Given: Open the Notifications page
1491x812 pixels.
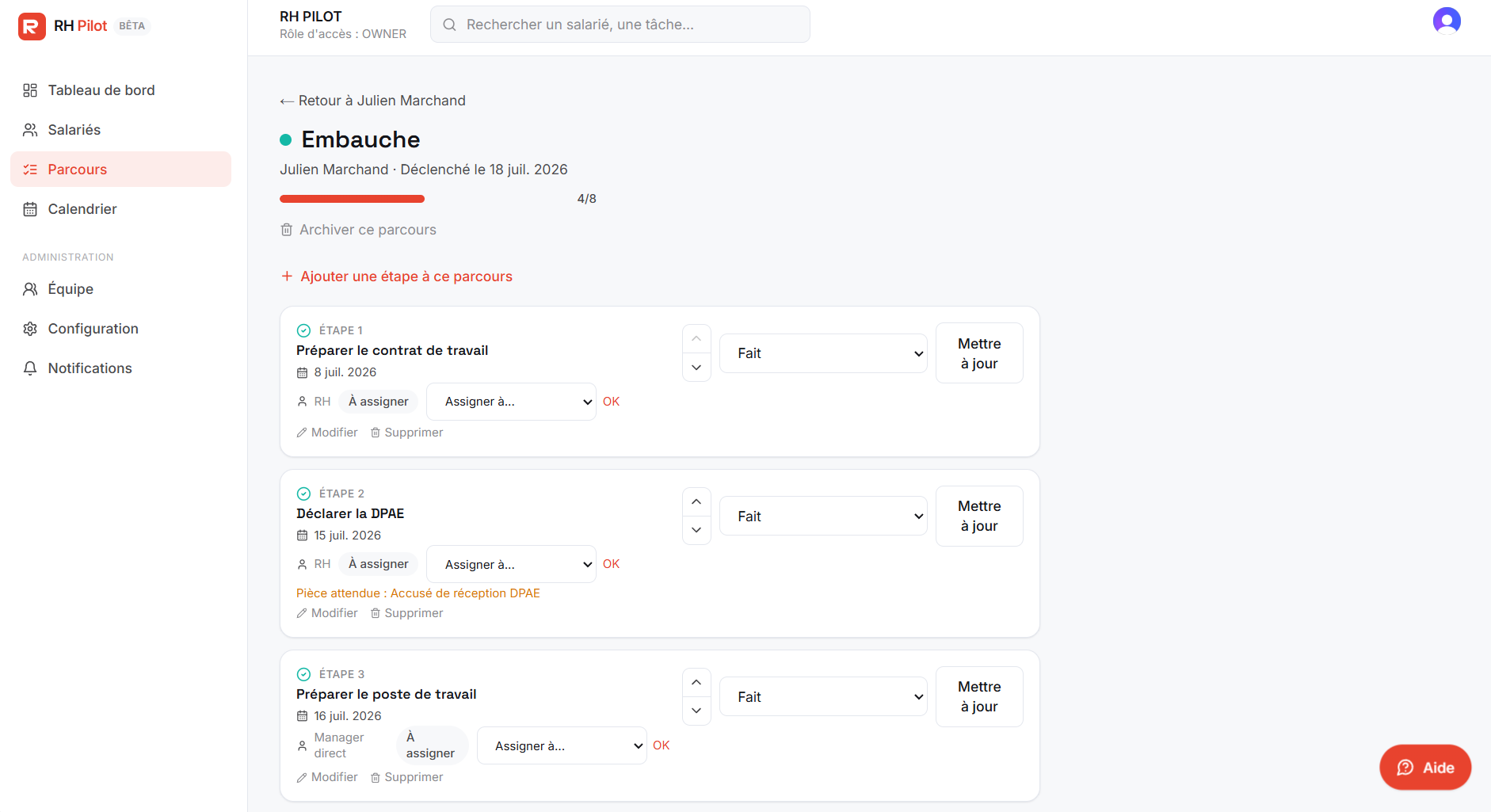Looking at the screenshot, I should pyautogui.click(x=120, y=368).
